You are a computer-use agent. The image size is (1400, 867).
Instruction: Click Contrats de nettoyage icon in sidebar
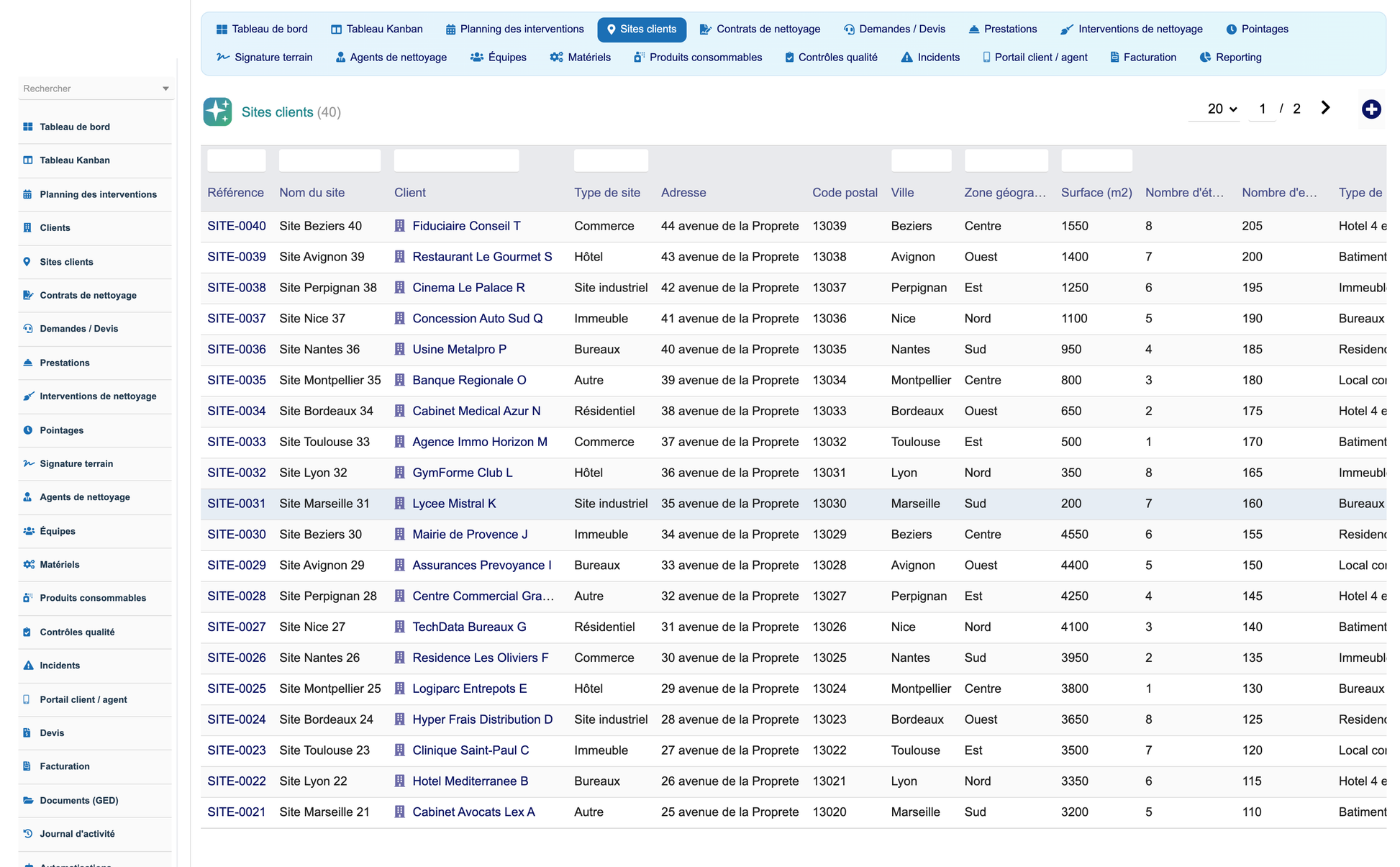pos(28,295)
